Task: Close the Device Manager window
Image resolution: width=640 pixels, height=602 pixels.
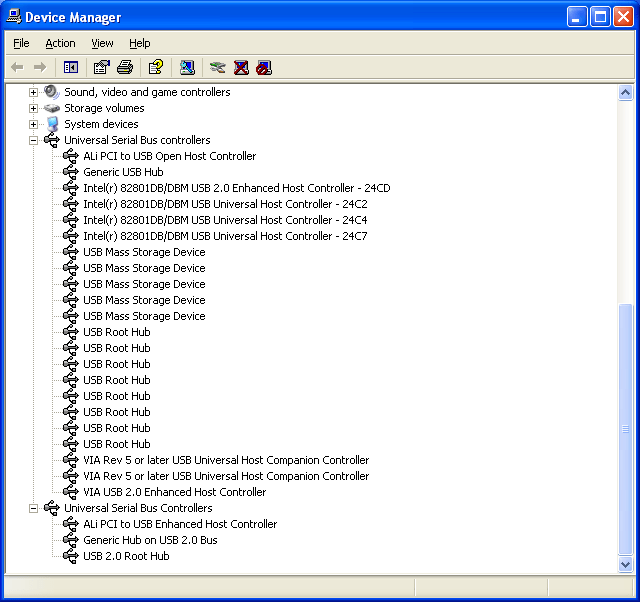Action: 623,17
